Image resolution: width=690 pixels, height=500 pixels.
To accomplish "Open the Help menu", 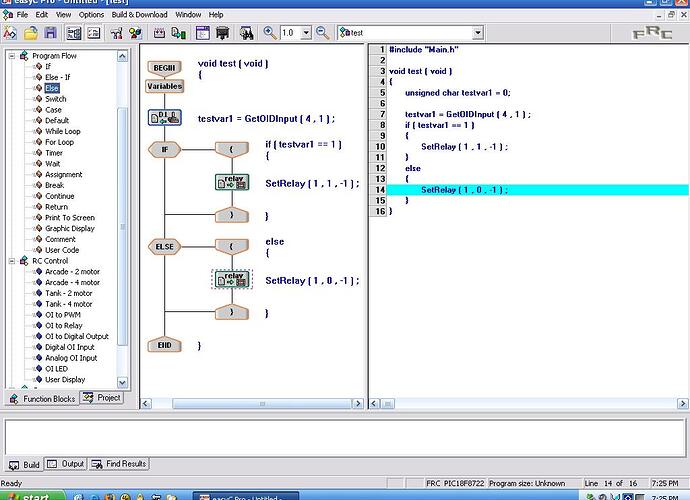I will click(x=216, y=15).
